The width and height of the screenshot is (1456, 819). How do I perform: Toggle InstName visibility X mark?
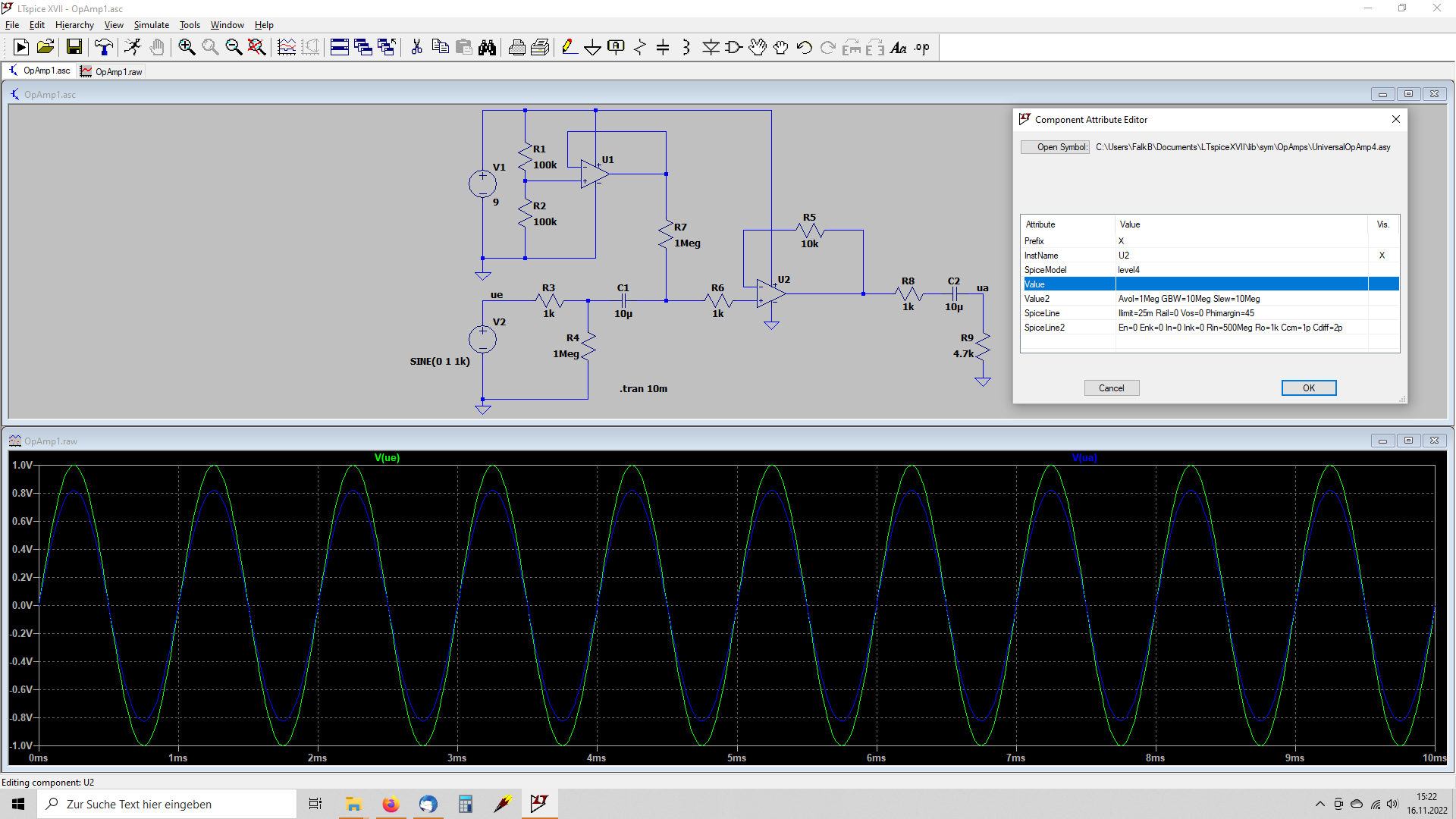[1382, 256]
